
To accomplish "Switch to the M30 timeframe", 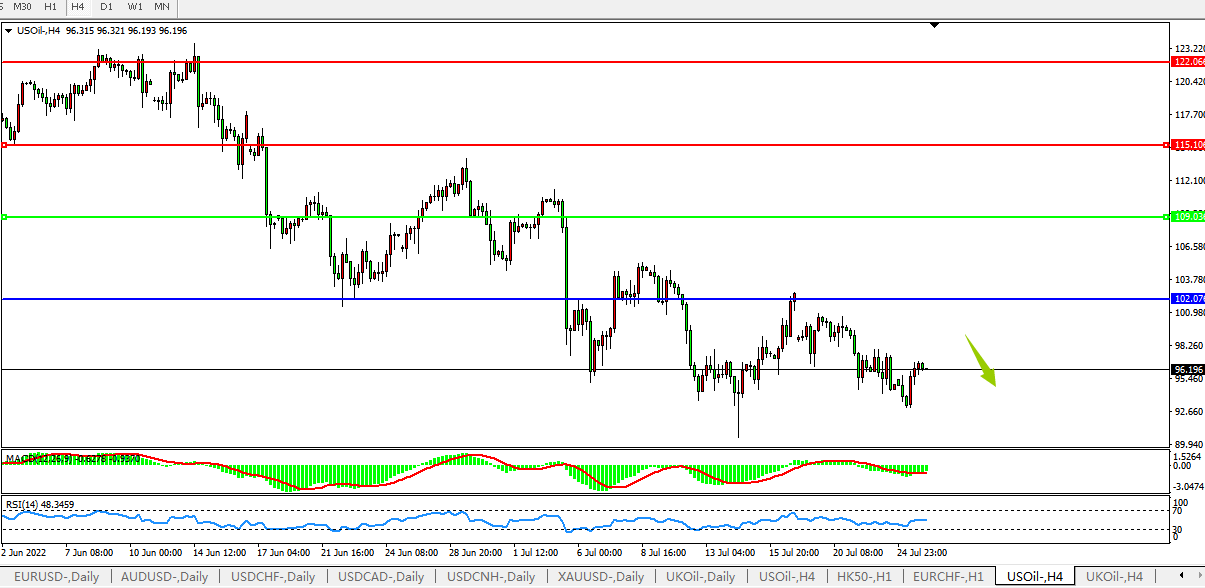I will (22, 7).
